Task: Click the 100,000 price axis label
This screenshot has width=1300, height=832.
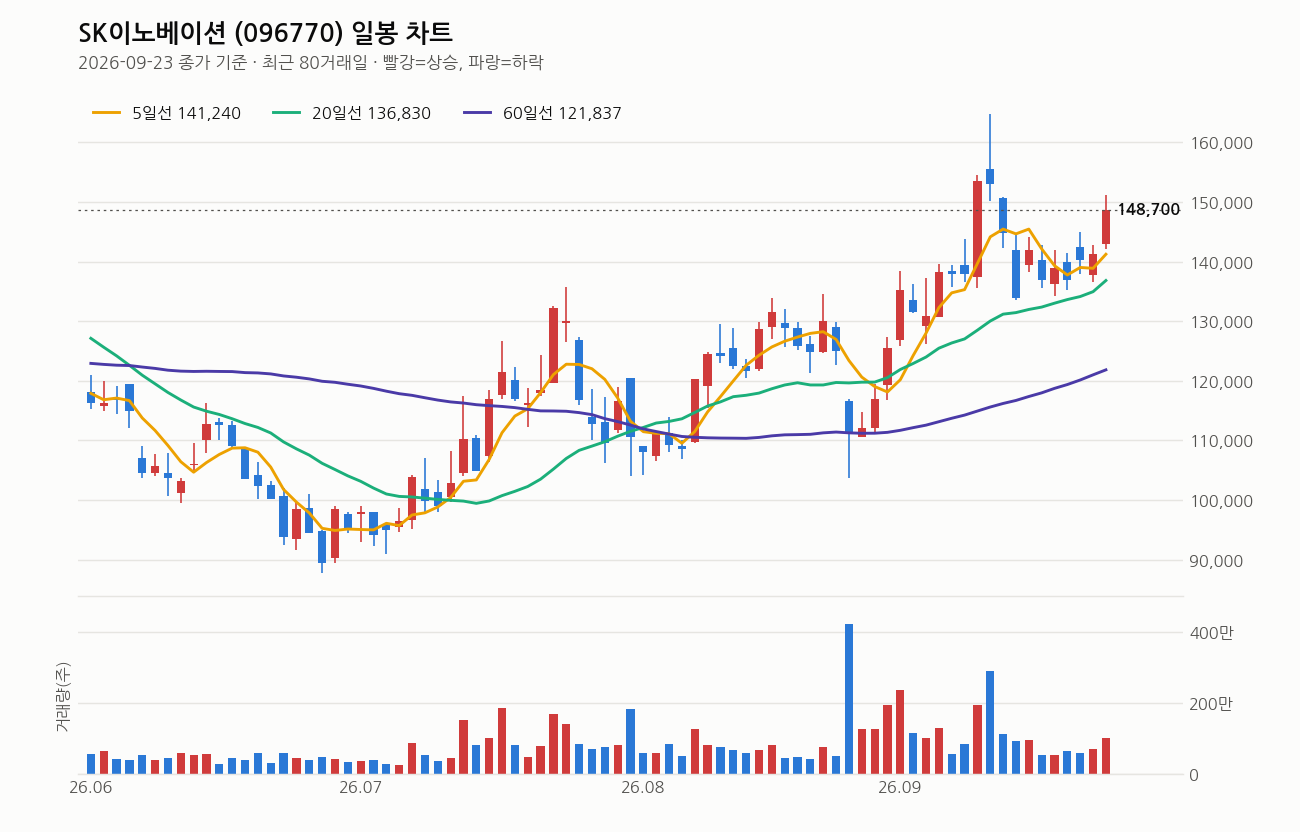Action: [1222, 501]
